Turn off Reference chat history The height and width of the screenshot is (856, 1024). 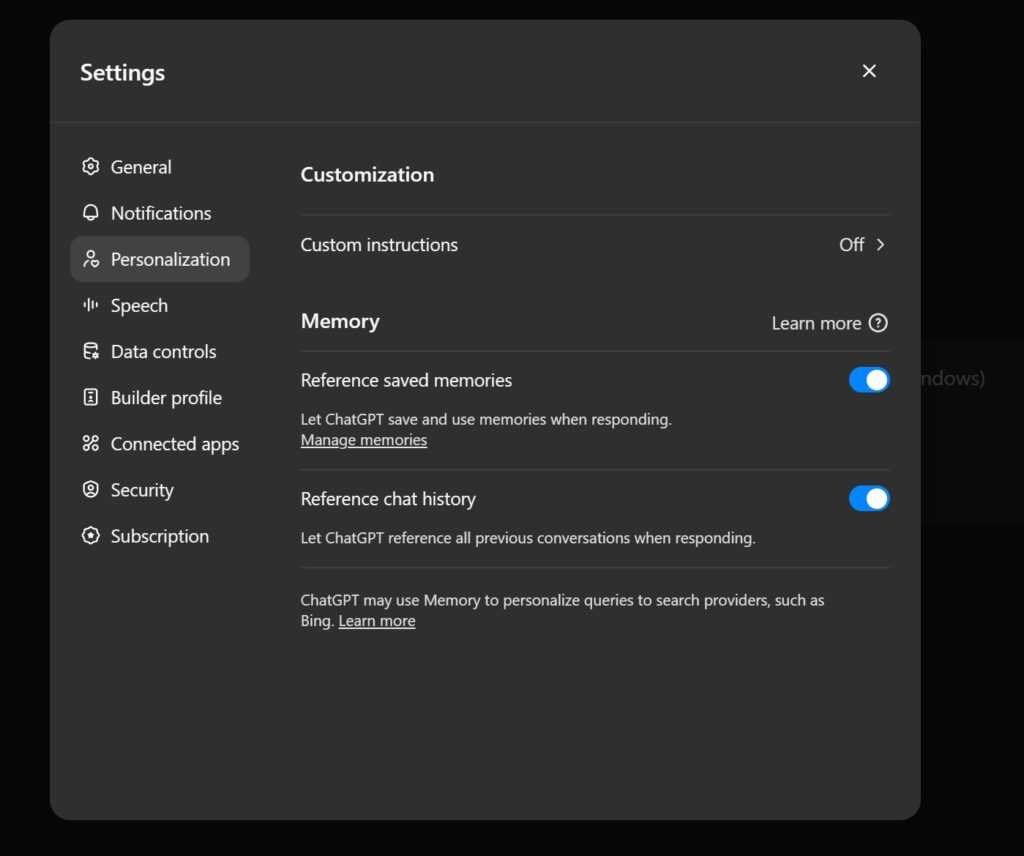(869, 498)
